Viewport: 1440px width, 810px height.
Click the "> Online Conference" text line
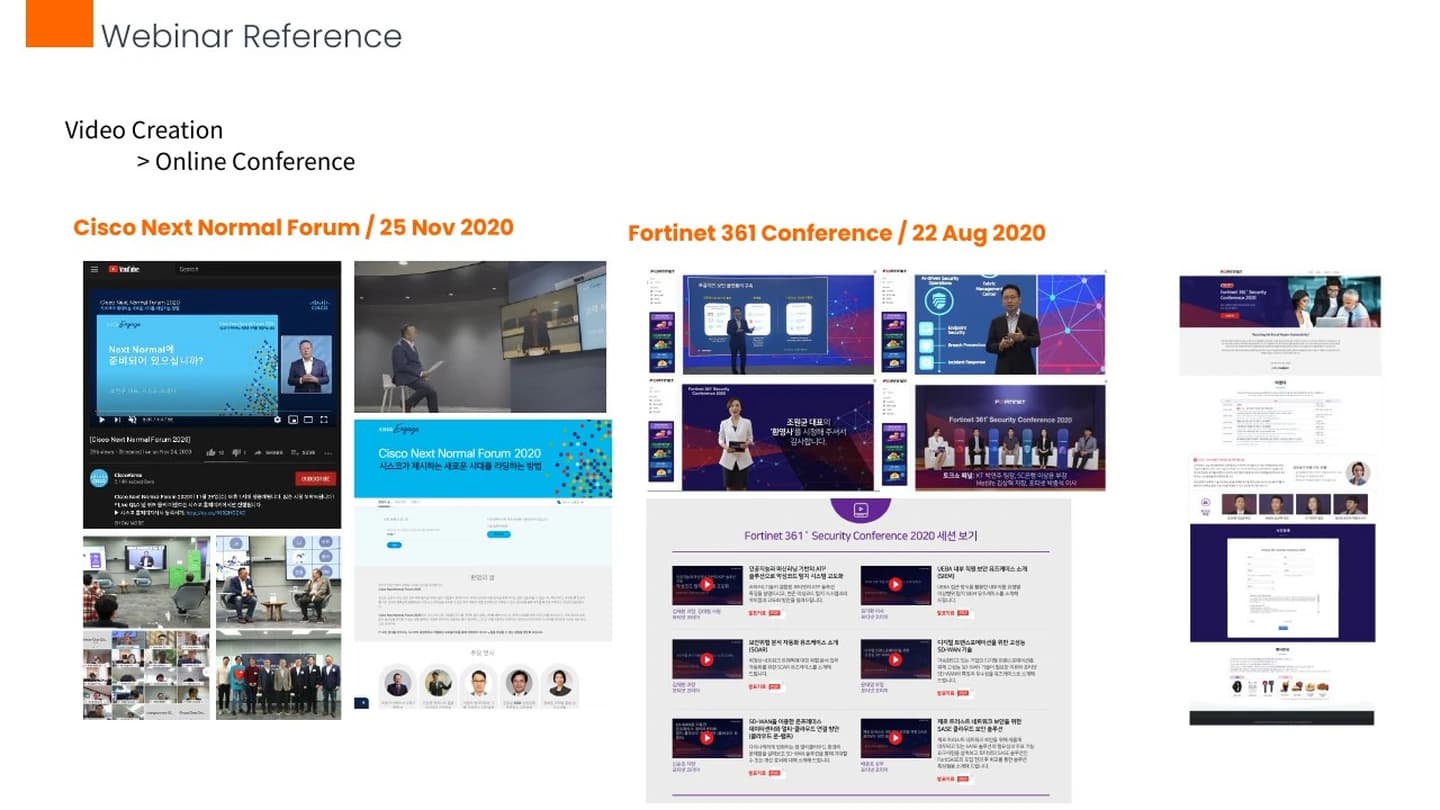point(246,161)
